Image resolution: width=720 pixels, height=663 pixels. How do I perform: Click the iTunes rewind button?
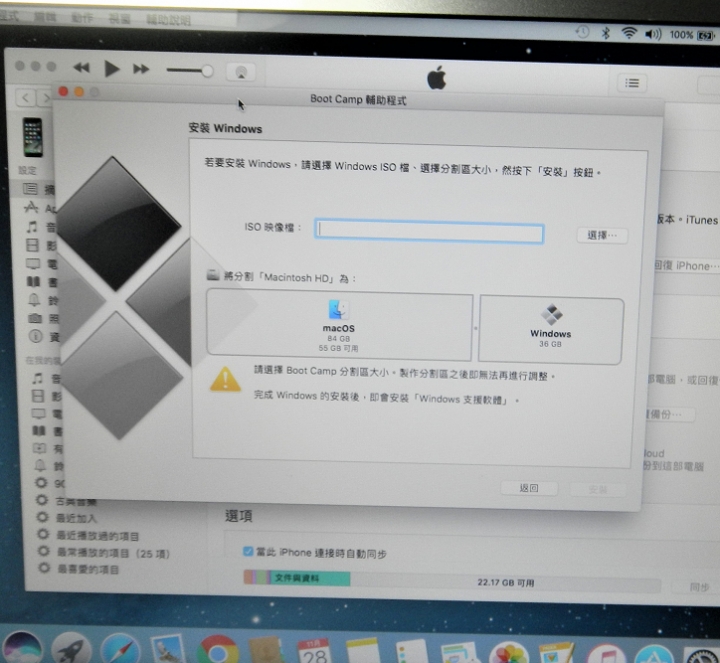(81, 68)
